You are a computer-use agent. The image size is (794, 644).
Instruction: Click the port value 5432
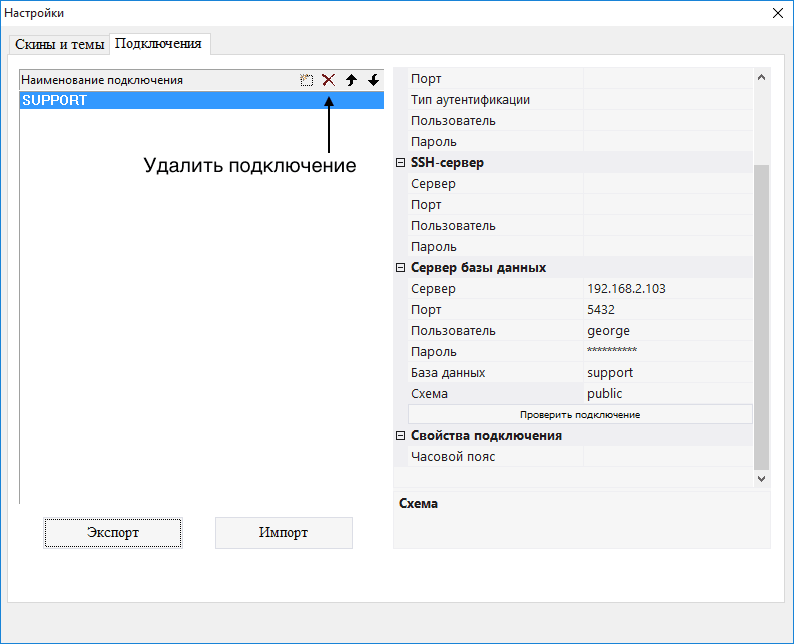[x=667, y=310]
